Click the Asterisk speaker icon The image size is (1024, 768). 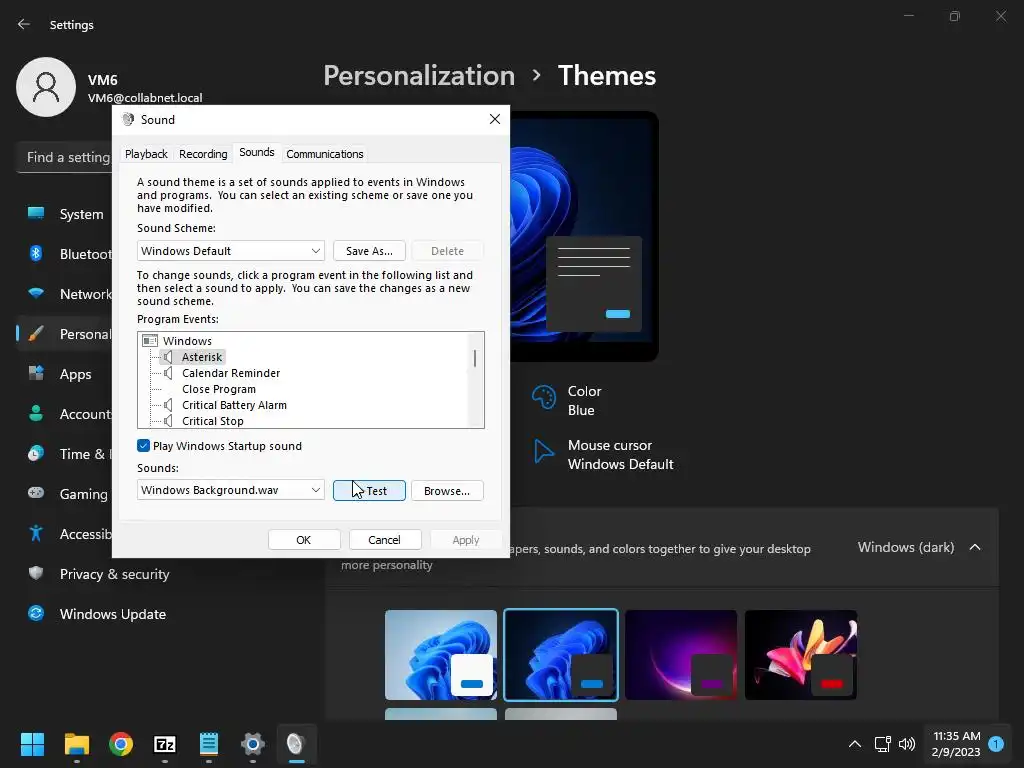(x=168, y=357)
